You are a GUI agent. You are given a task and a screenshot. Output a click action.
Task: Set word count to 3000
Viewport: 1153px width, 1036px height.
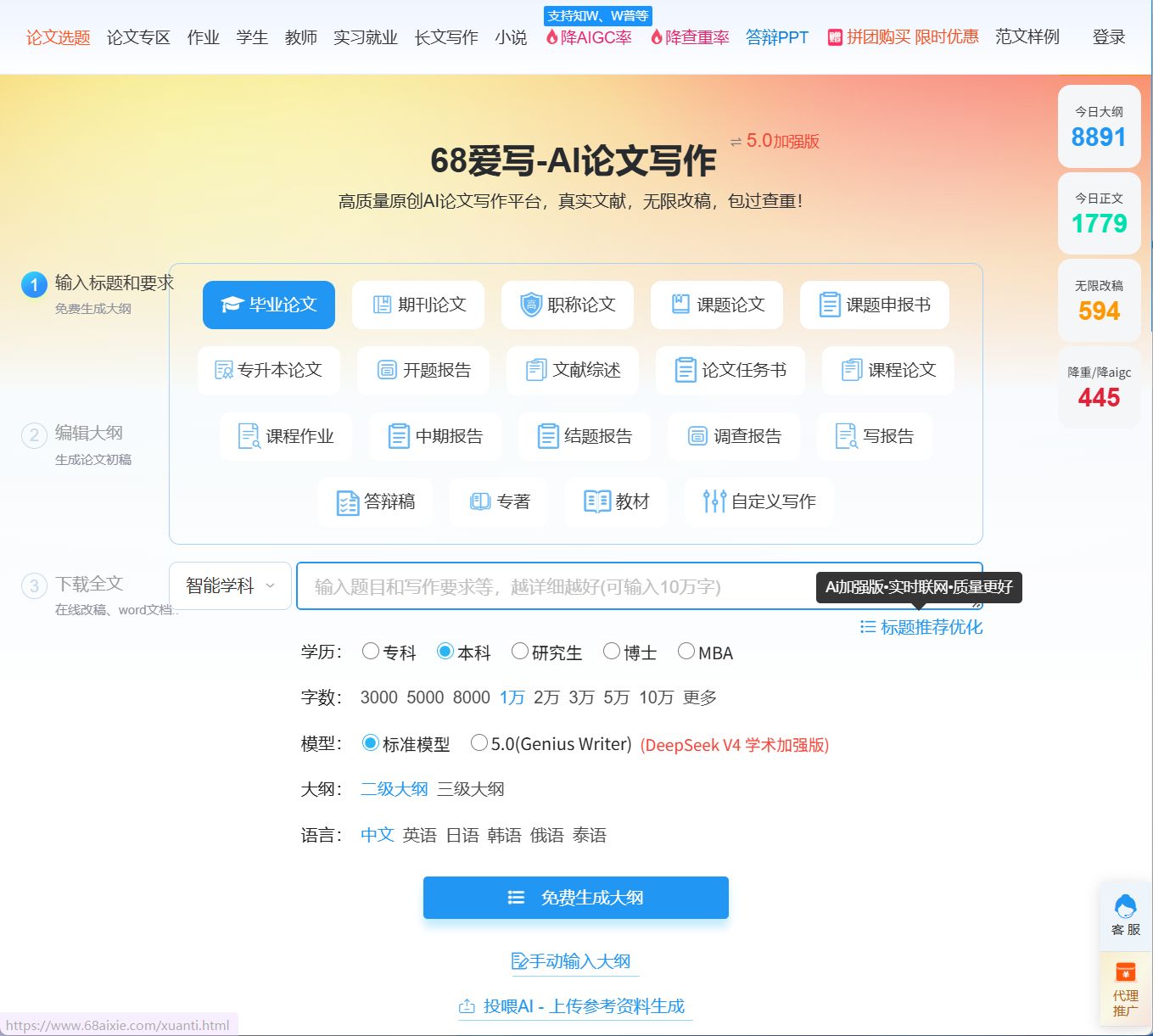[379, 697]
